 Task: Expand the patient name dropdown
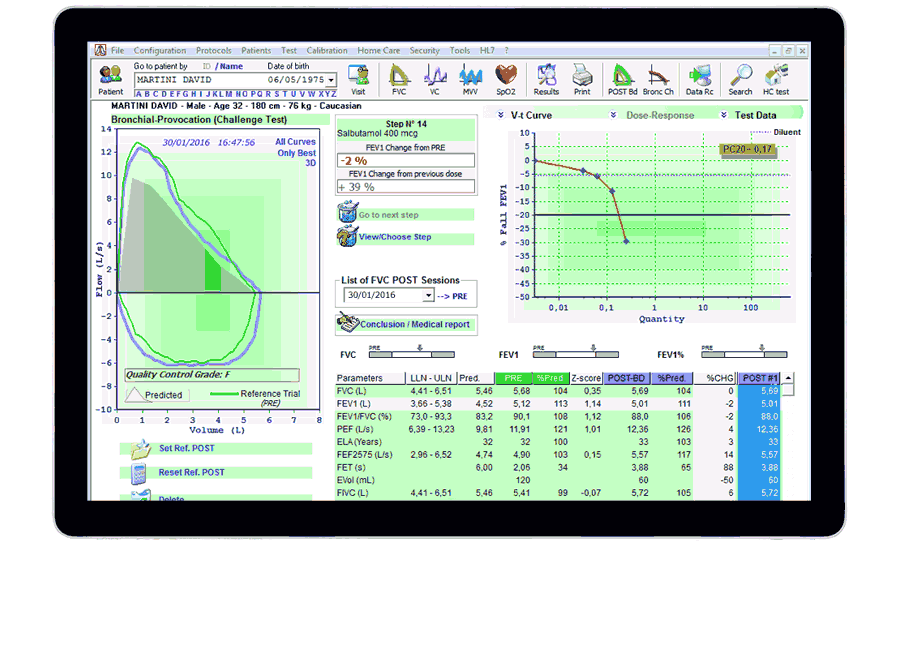pyautogui.click(x=331, y=80)
